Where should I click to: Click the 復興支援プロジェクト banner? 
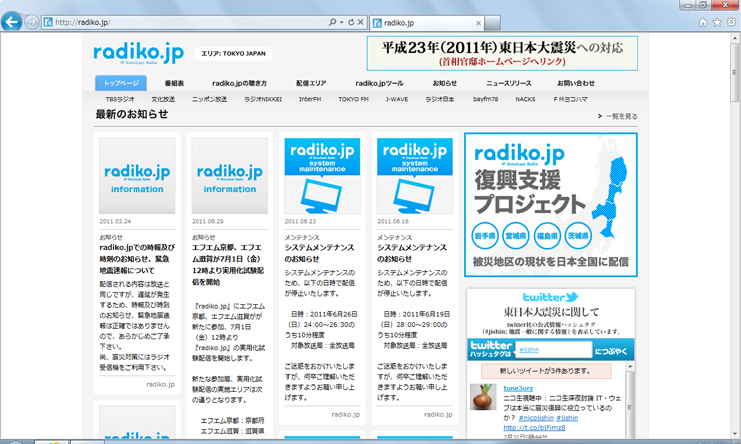(x=551, y=205)
